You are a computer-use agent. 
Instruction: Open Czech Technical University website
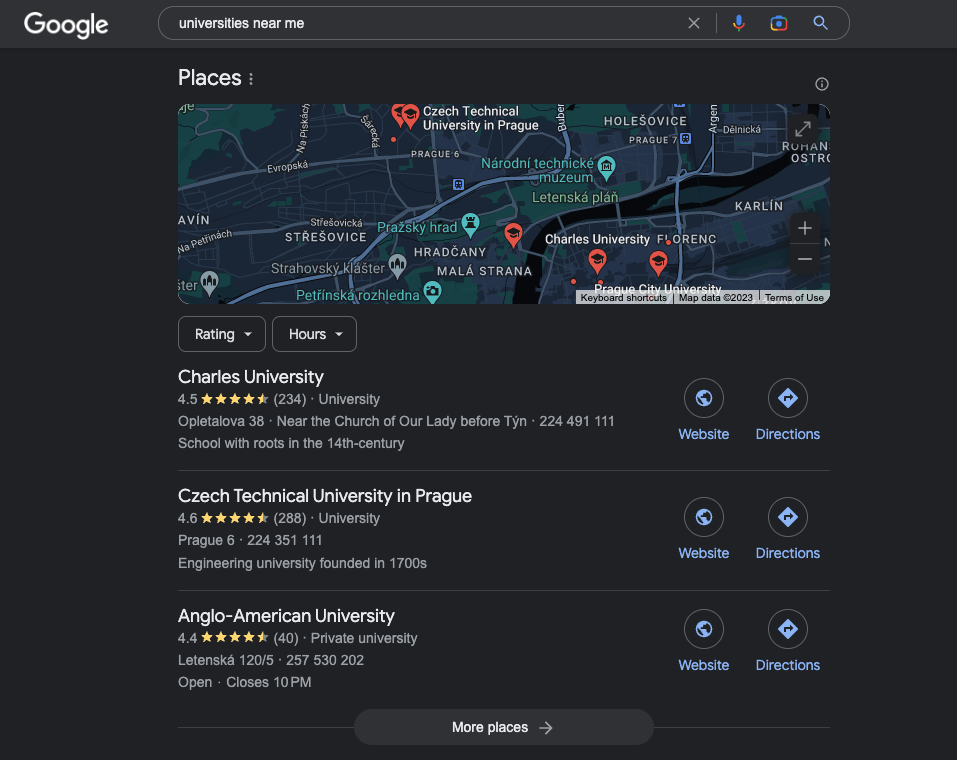coord(704,529)
